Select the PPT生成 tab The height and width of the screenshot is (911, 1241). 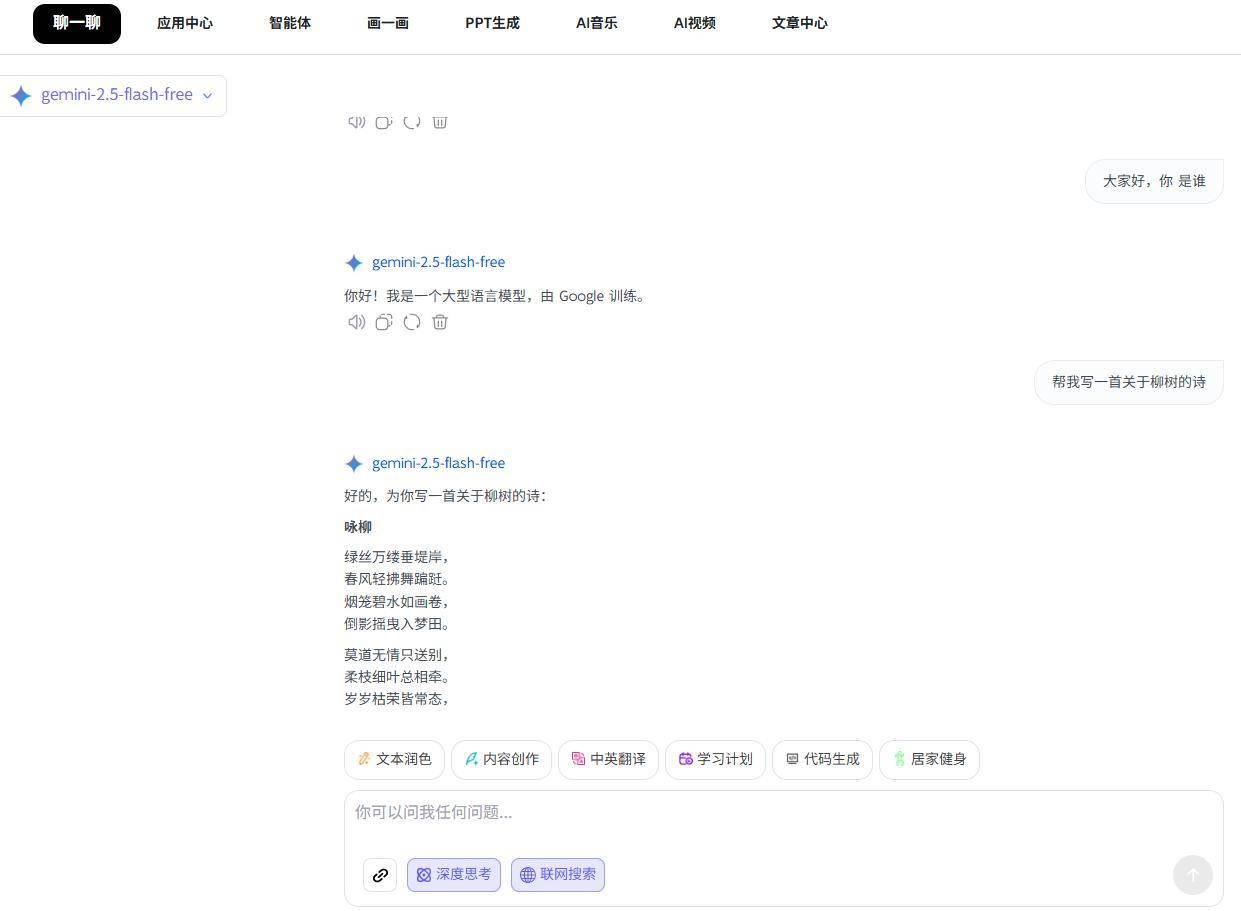coord(492,23)
